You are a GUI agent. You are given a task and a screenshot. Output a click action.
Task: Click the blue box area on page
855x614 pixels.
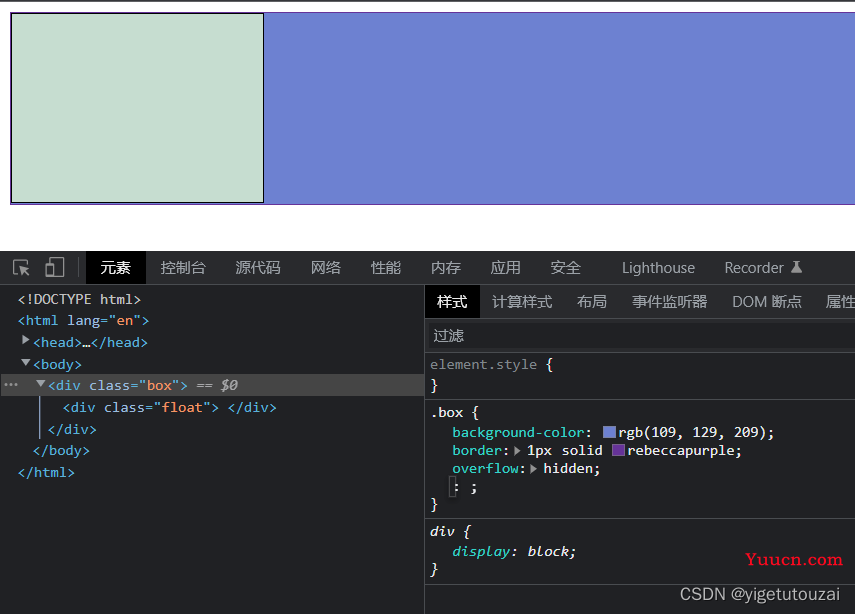click(559, 108)
